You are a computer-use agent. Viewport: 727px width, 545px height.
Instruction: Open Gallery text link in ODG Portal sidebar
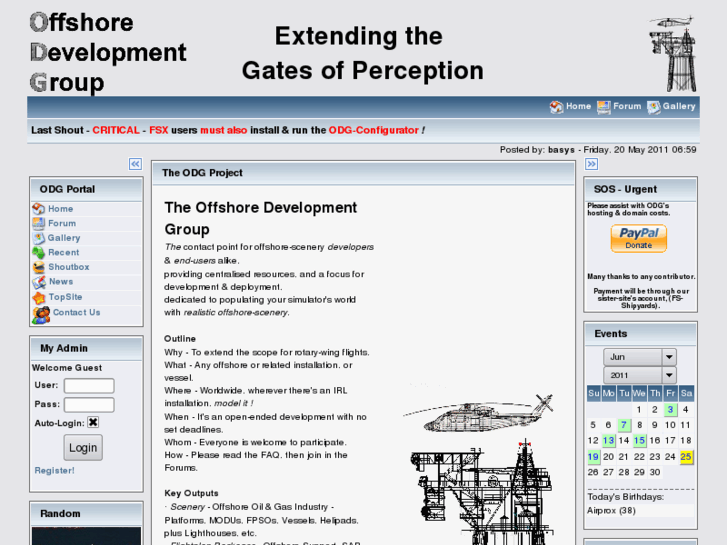(x=64, y=238)
